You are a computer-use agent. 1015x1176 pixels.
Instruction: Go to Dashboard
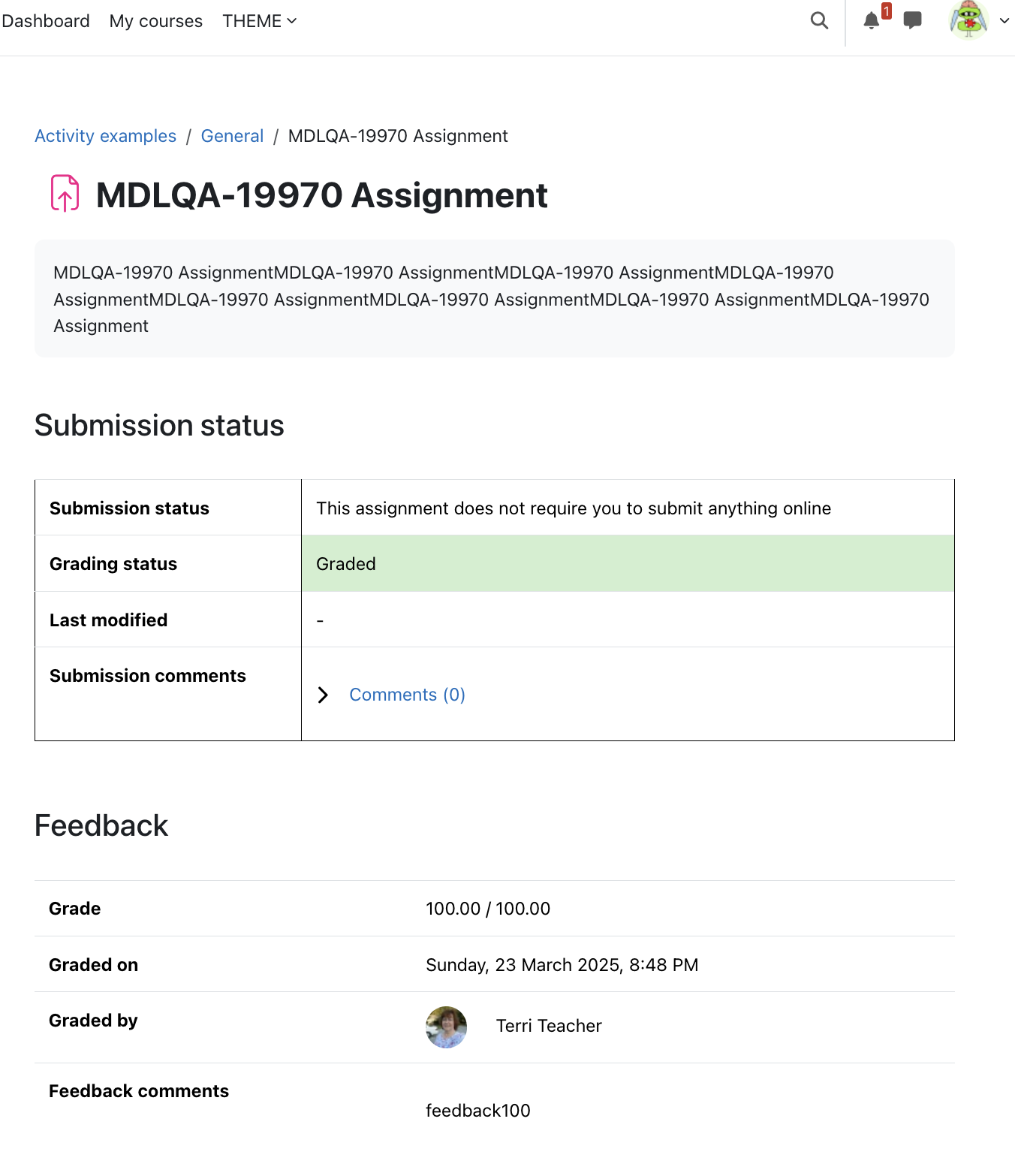pyautogui.click(x=46, y=21)
